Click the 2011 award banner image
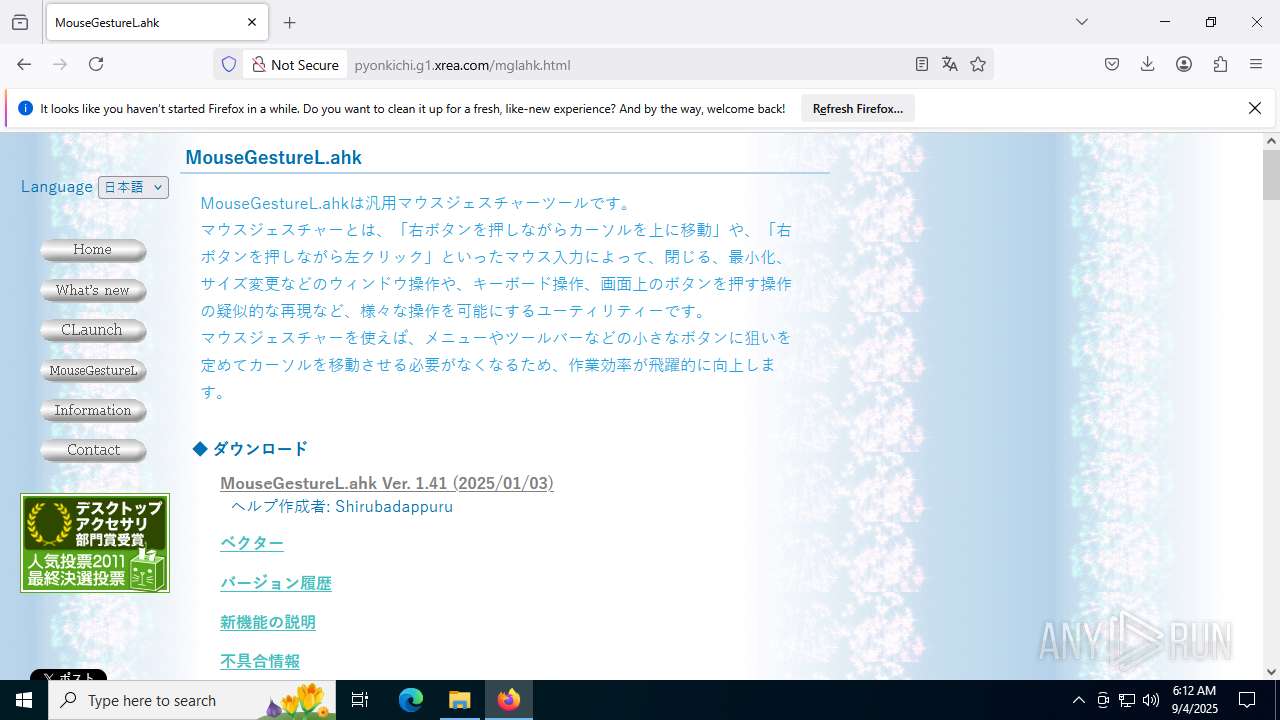The height and width of the screenshot is (720, 1280). click(x=95, y=543)
